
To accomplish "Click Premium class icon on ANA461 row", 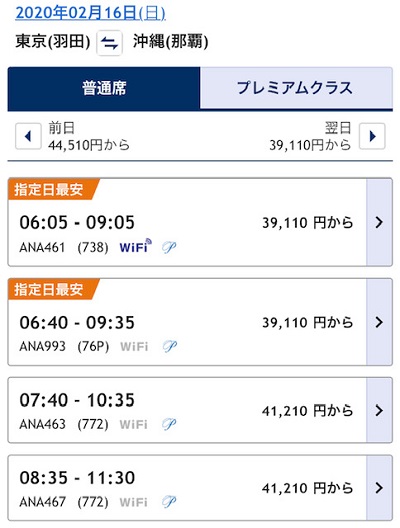I will 169,247.
